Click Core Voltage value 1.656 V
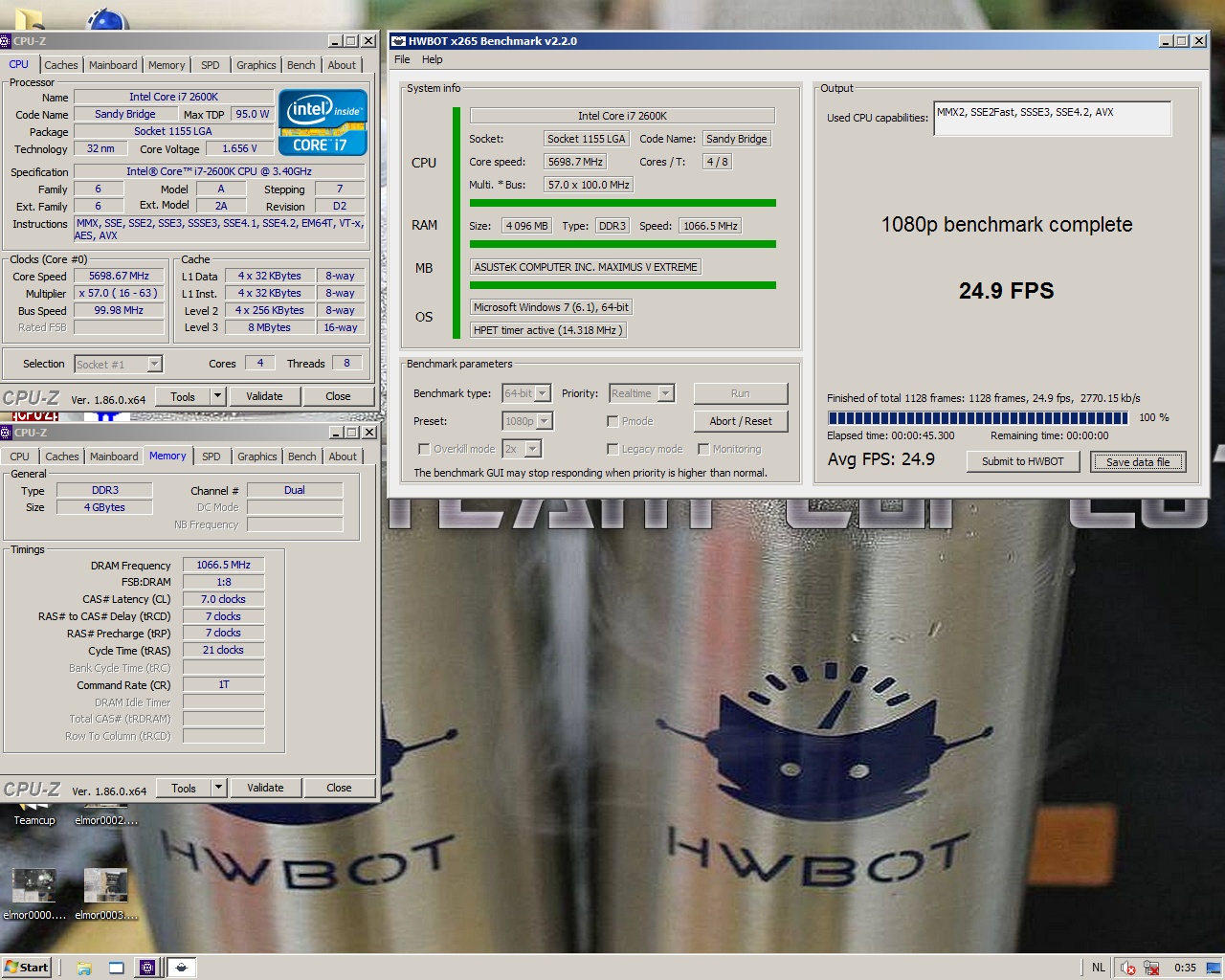The image size is (1225, 980). [239, 148]
